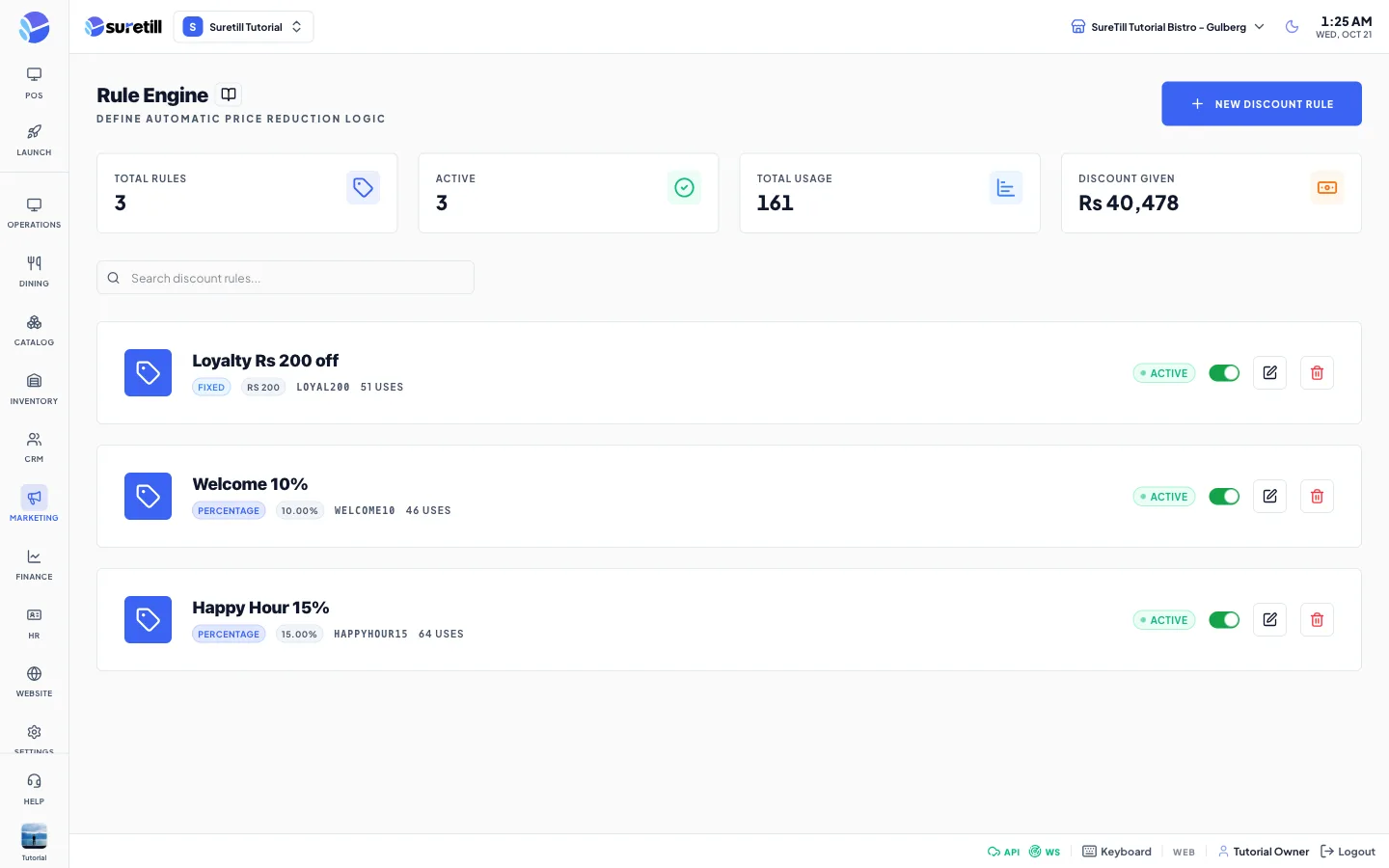1389x868 pixels.
Task: Open the Catalog section
Action: (x=34, y=330)
